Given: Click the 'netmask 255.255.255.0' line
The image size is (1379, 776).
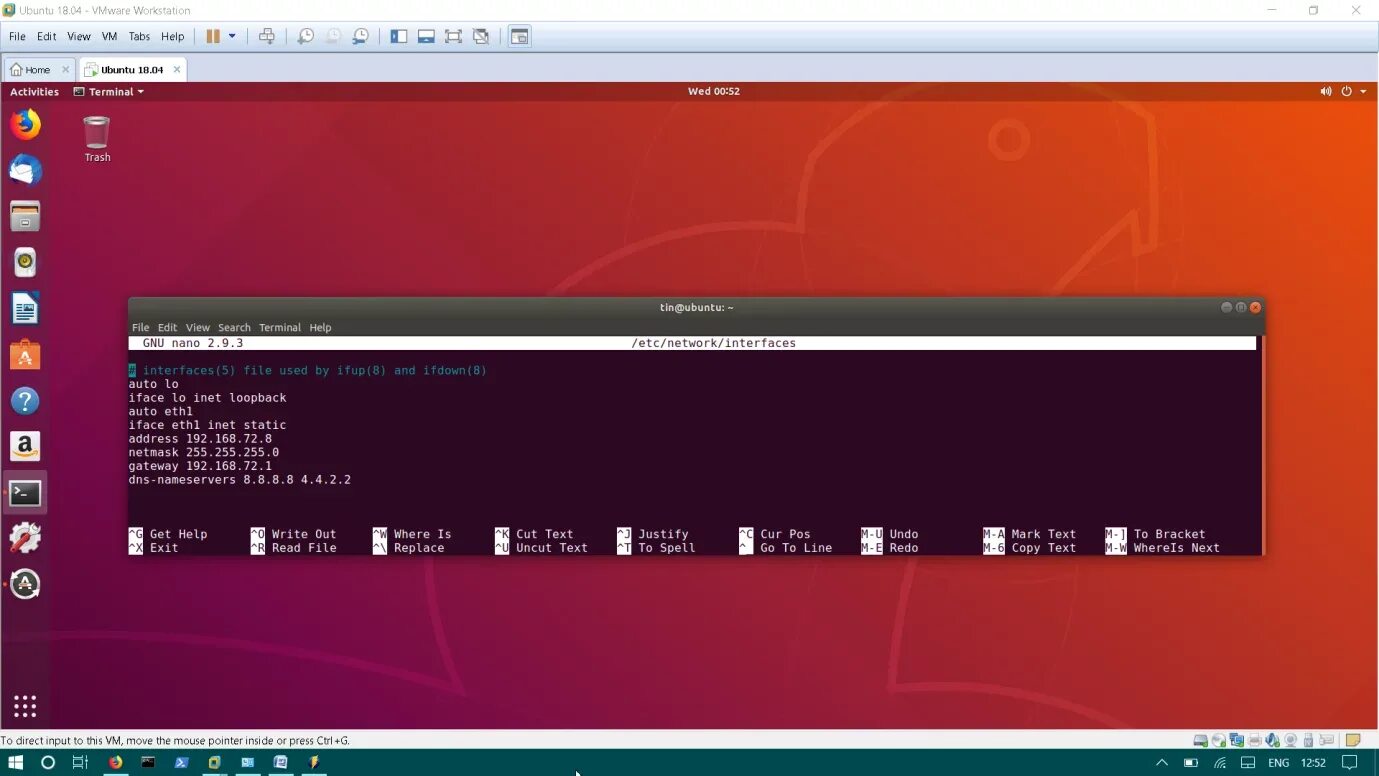Looking at the screenshot, I should point(204,452).
